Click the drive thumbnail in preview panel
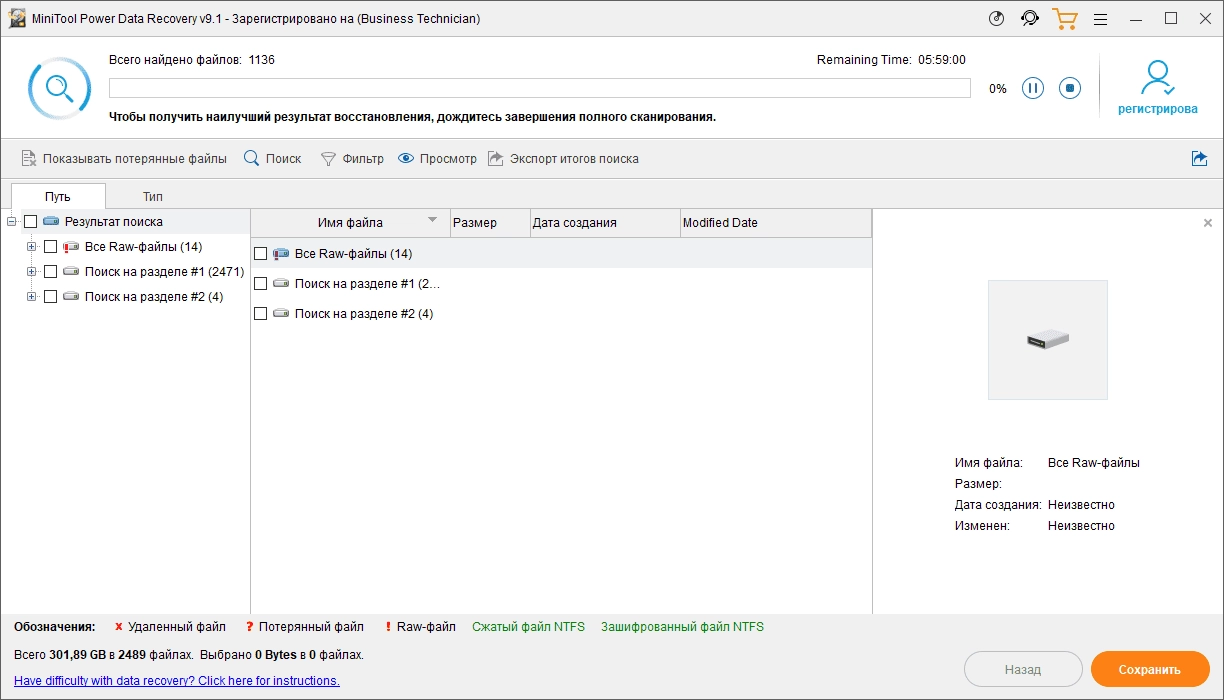This screenshot has width=1224, height=700. tap(1047, 340)
